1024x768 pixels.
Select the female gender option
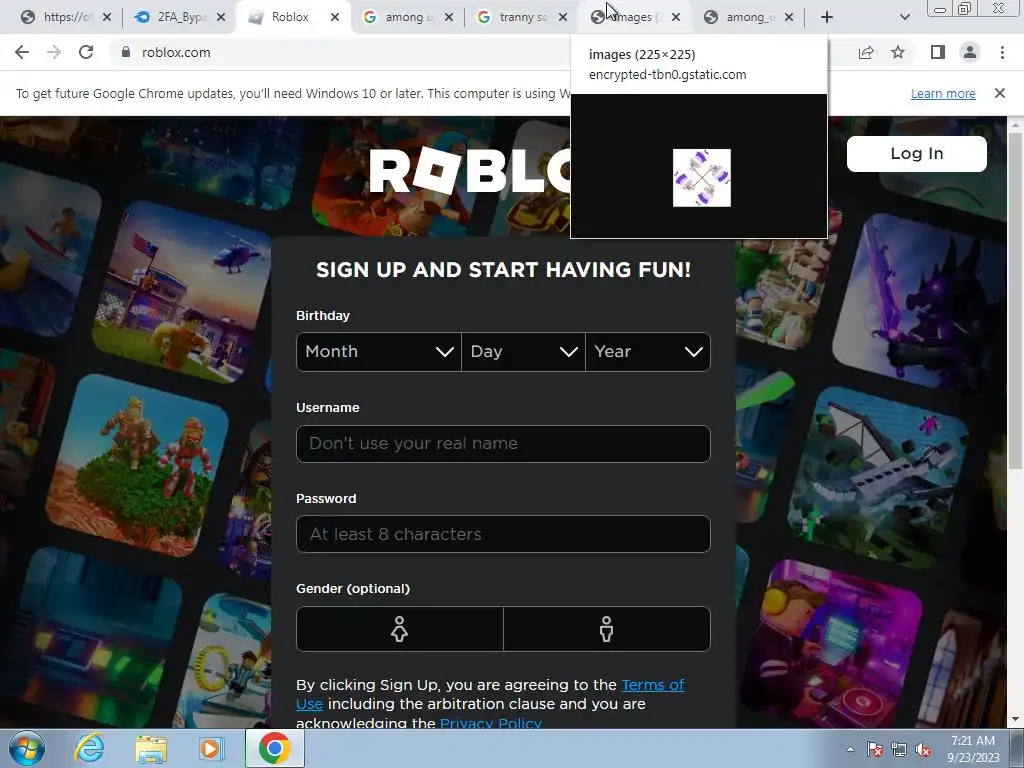pos(400,629)
